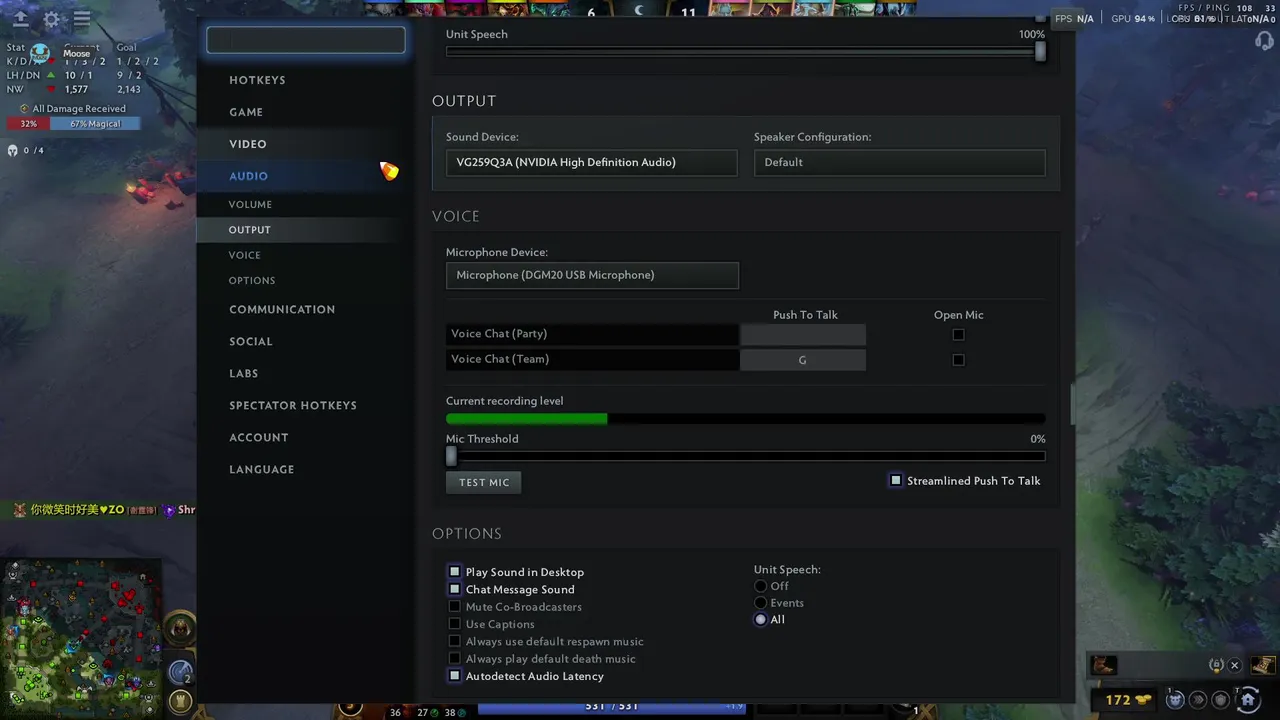This screenshot has height=720, width=1280.
Task: Toggle Always use default respawn music
Action: click(454, 641)
